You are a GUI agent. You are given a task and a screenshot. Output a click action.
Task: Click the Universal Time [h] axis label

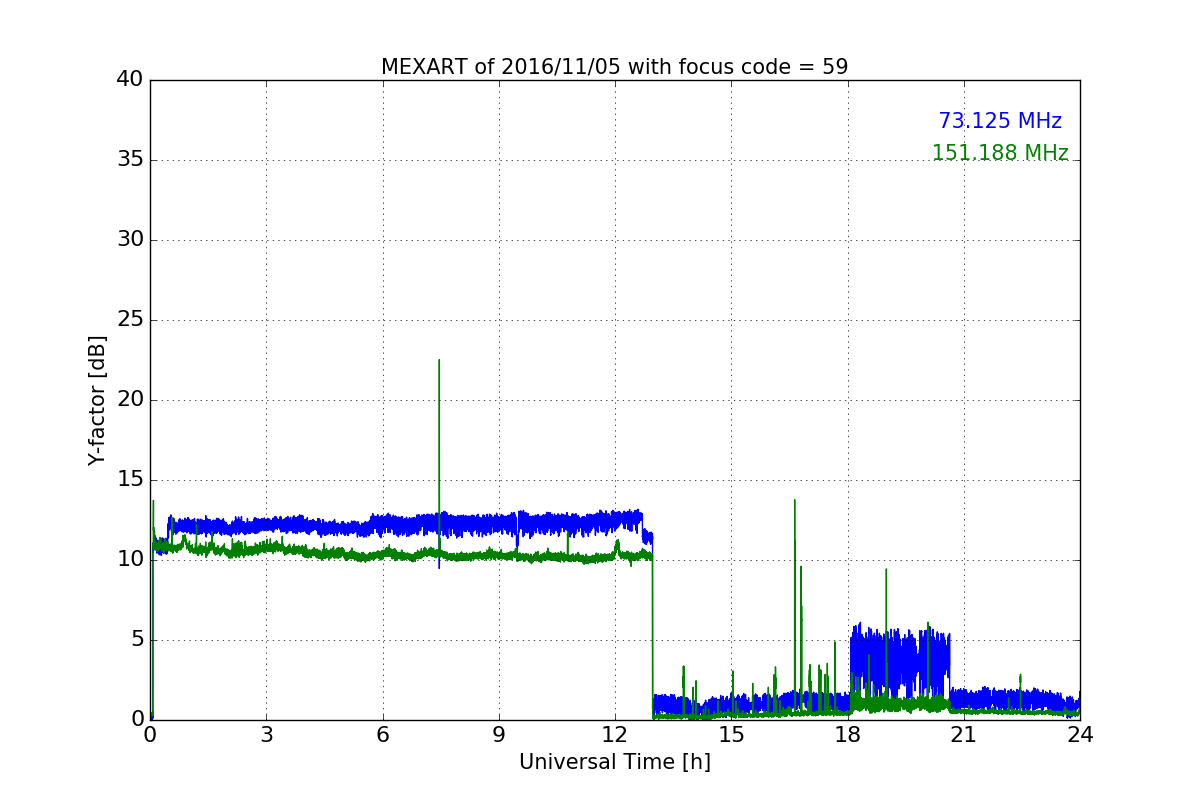click(614, 762)
